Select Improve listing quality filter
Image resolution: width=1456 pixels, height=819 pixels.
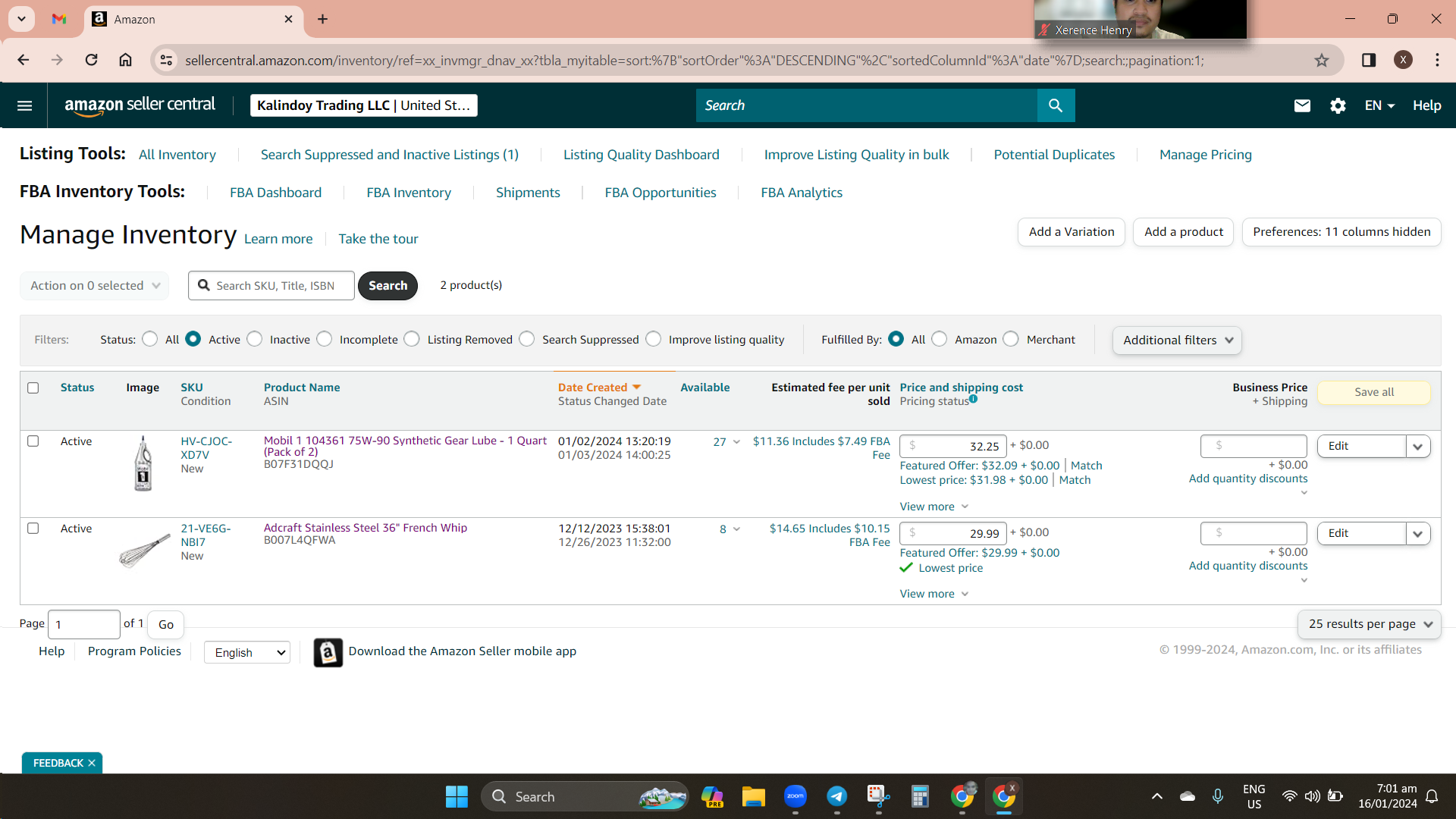[654, 339]
